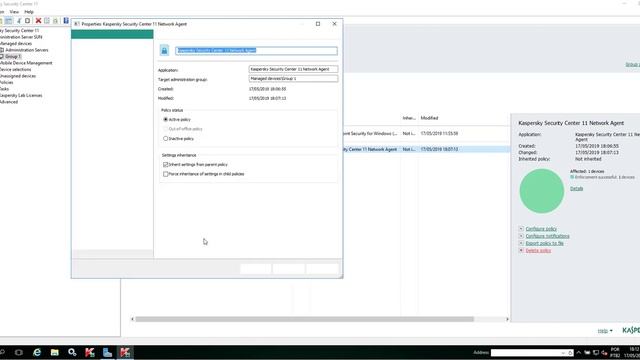This screenshot has width=640, height=360.
Task: Select Administration Servers in the tree
Action: [27, 50]
